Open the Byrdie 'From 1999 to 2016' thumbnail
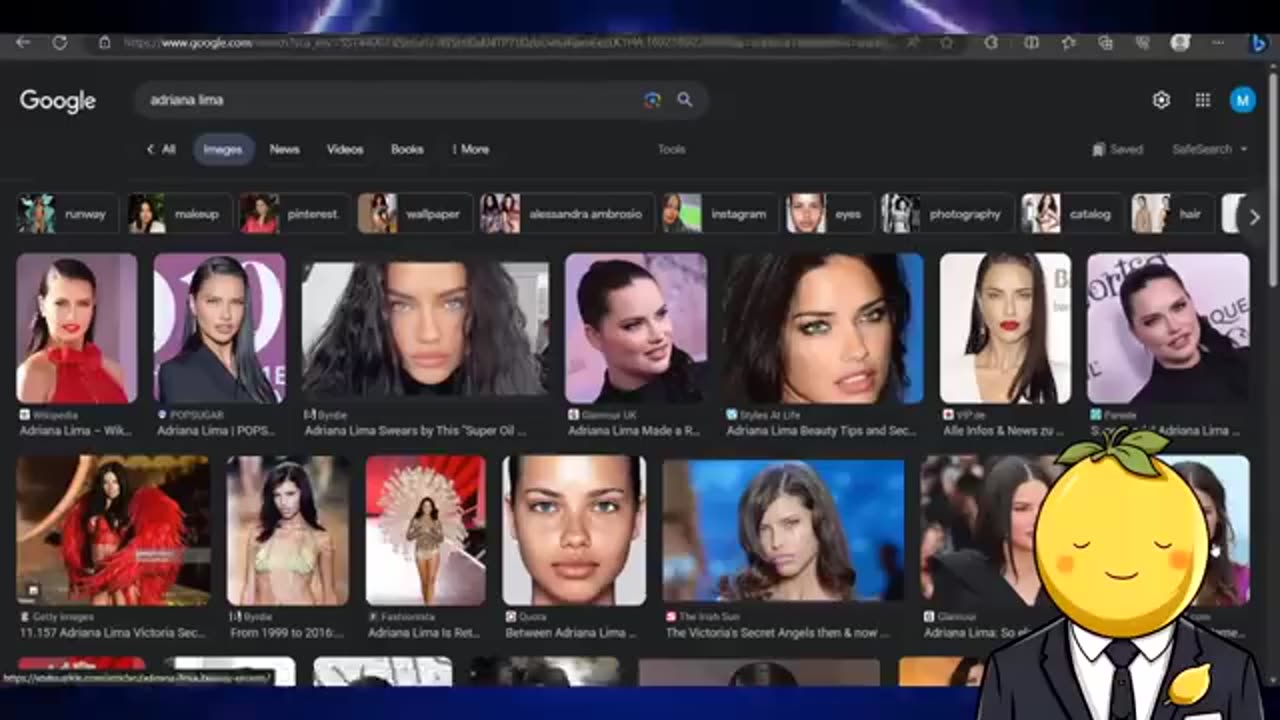The width and height of the screenshot is (1280, 720). tap(288, 530)
